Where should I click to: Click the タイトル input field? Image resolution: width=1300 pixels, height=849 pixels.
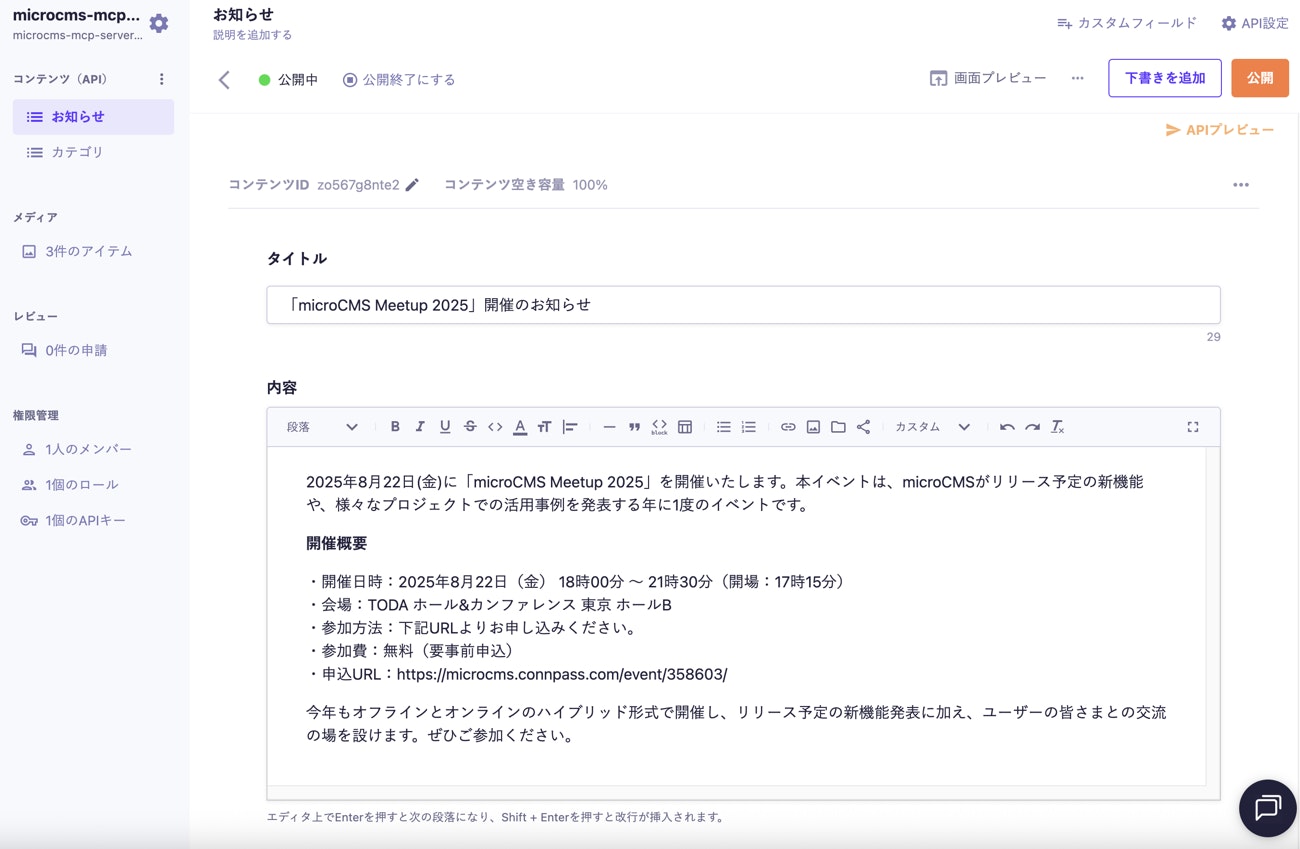tap(743, 304)
